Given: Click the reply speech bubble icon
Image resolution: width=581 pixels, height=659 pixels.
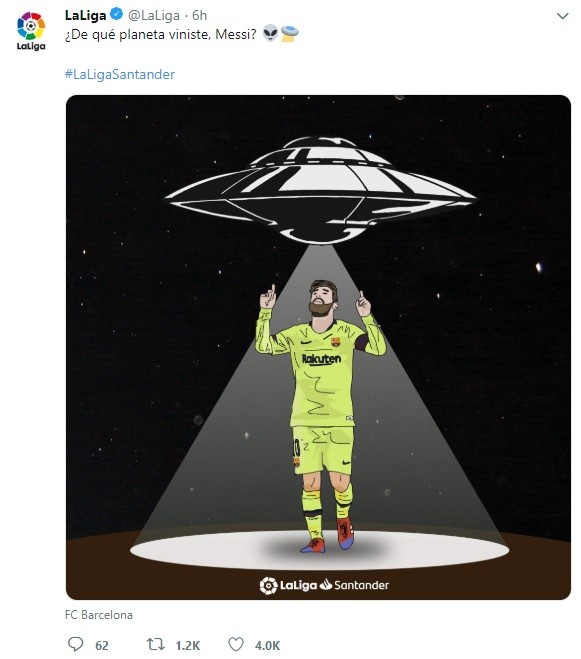Looking at the screenshot, I should pos(76,644).
